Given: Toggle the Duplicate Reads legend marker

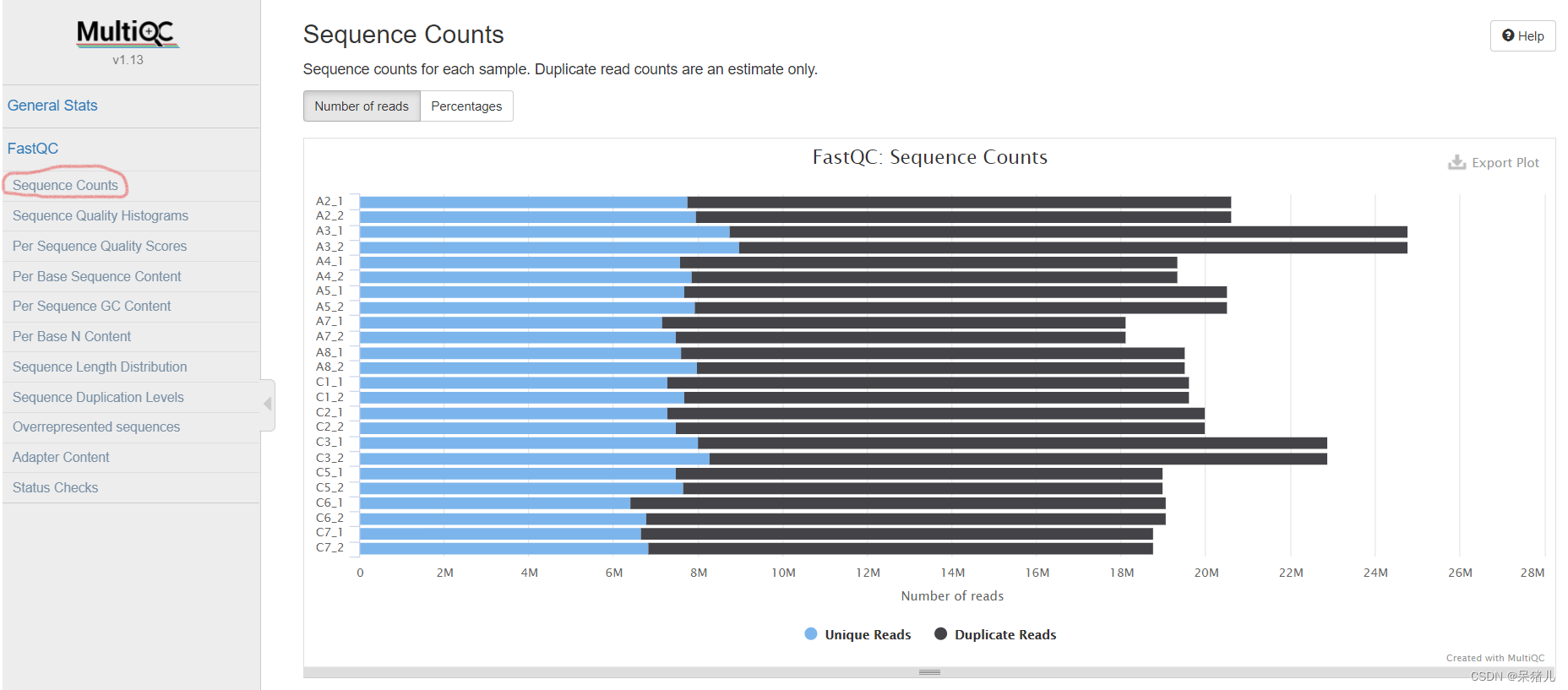Looking at the screenshot, I should coord(940,634).
